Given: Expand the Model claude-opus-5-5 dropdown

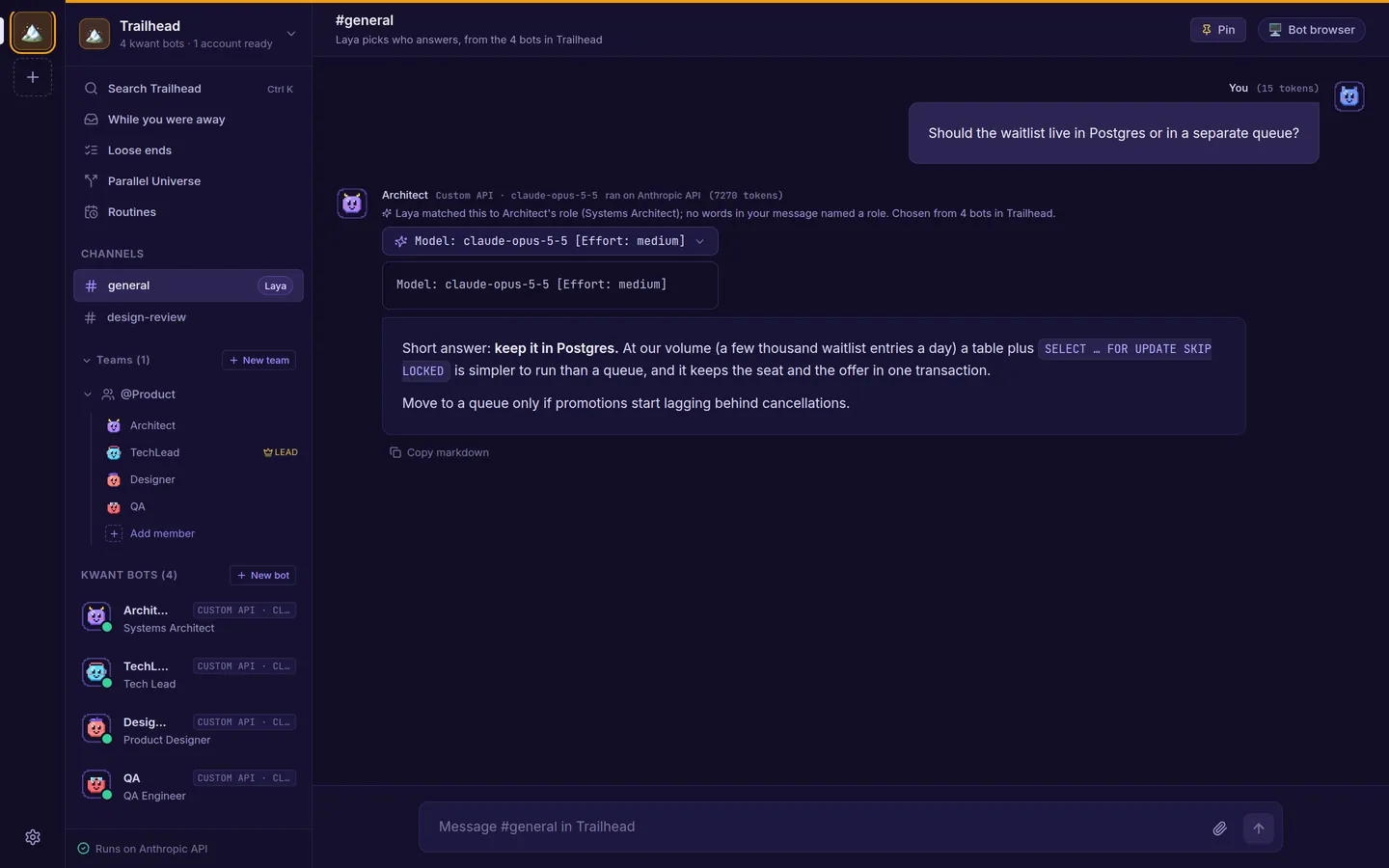Looking at the screenshot, I should (550, 241).
